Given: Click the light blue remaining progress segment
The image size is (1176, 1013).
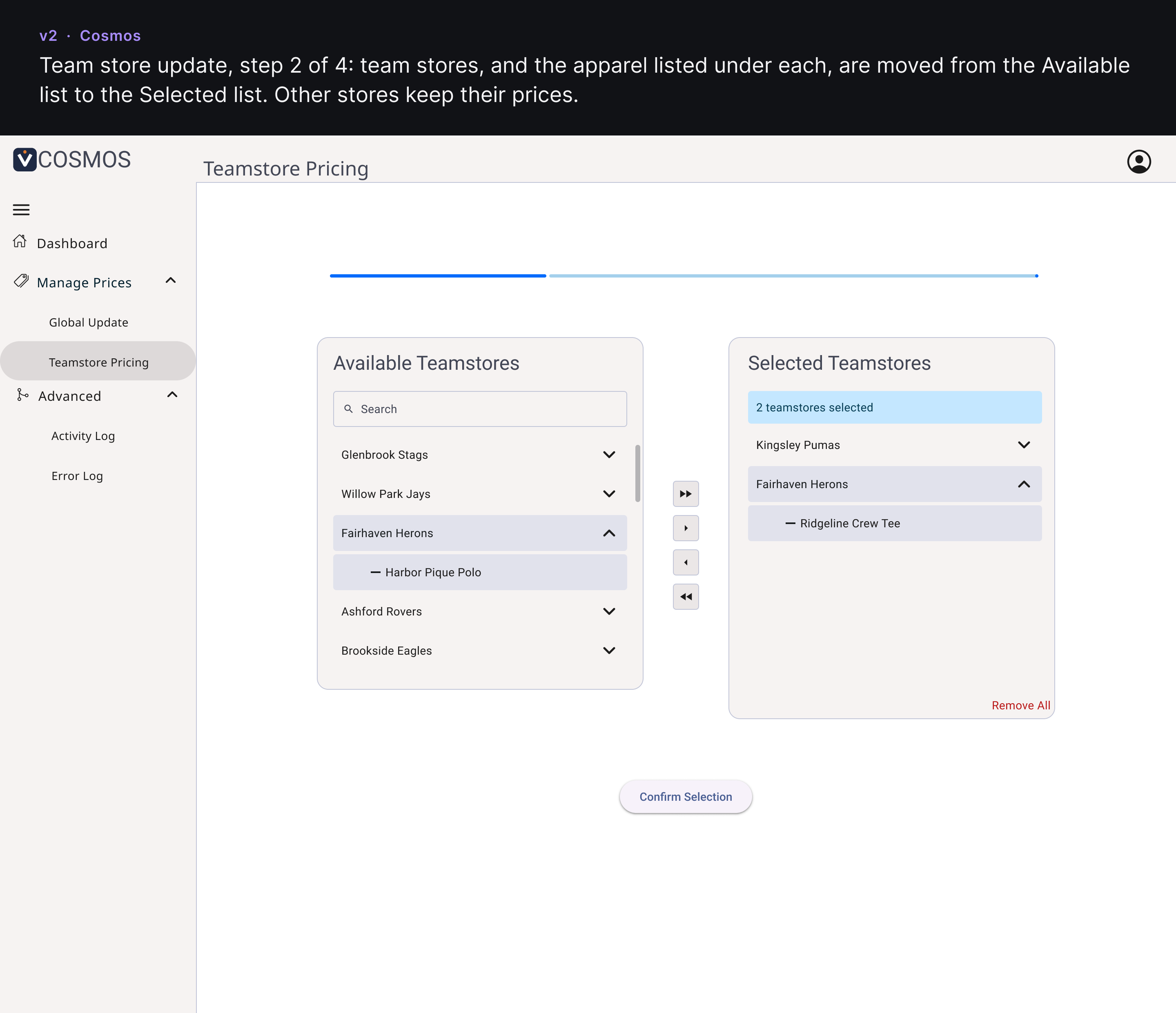Looking at the screenshot, I should (793, 276).
